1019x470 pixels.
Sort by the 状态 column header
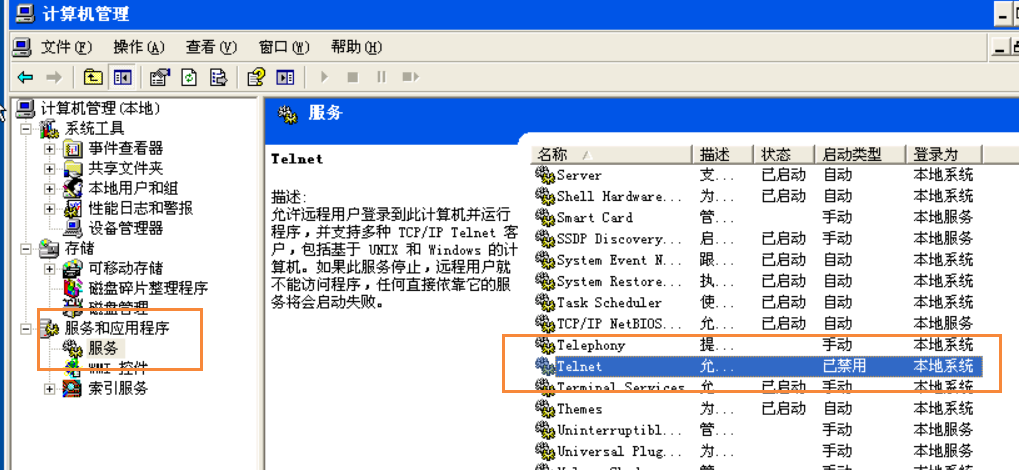click(x=784, y=155)
